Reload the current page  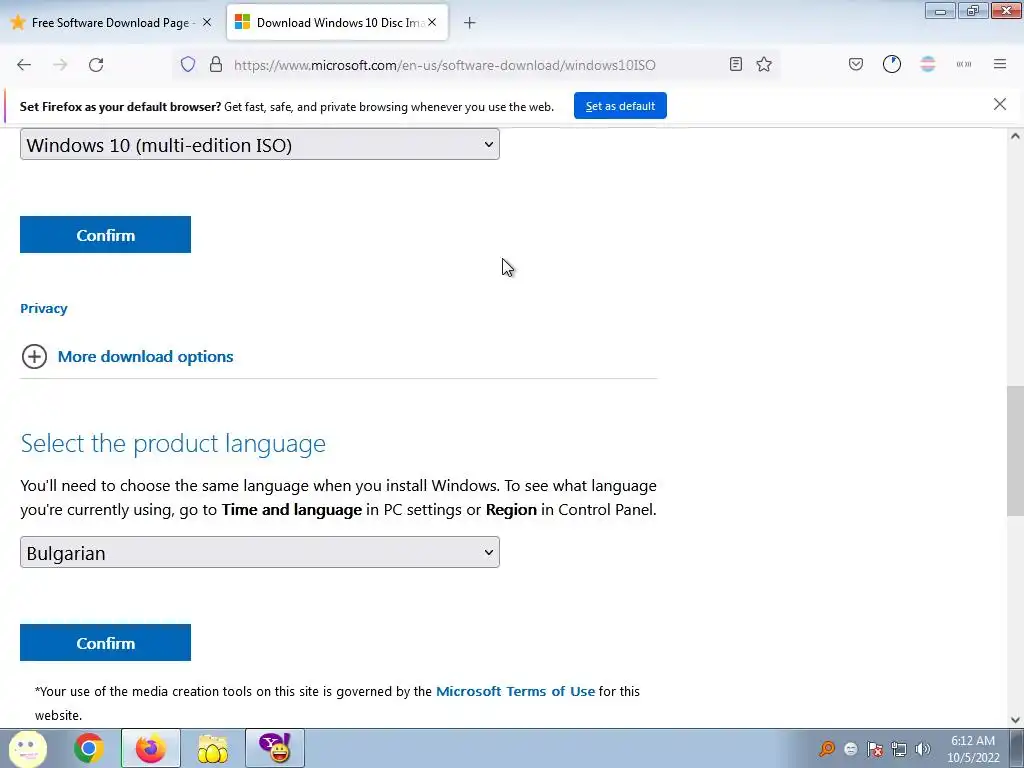coord(96,65)
